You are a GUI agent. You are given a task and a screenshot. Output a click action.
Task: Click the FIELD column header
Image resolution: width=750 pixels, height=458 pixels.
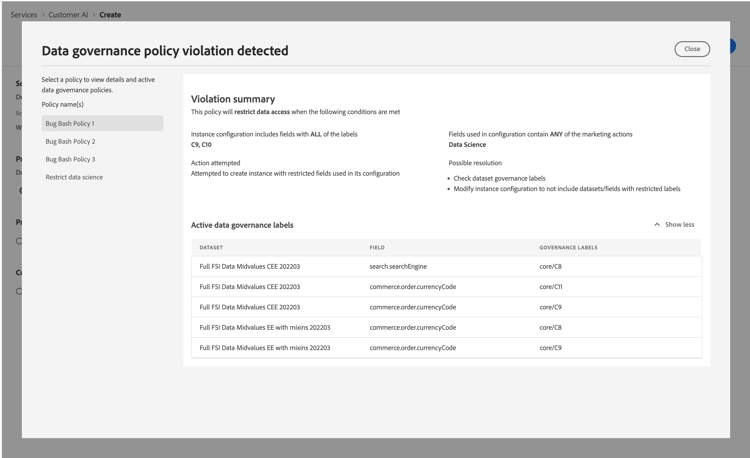point(377,248)
